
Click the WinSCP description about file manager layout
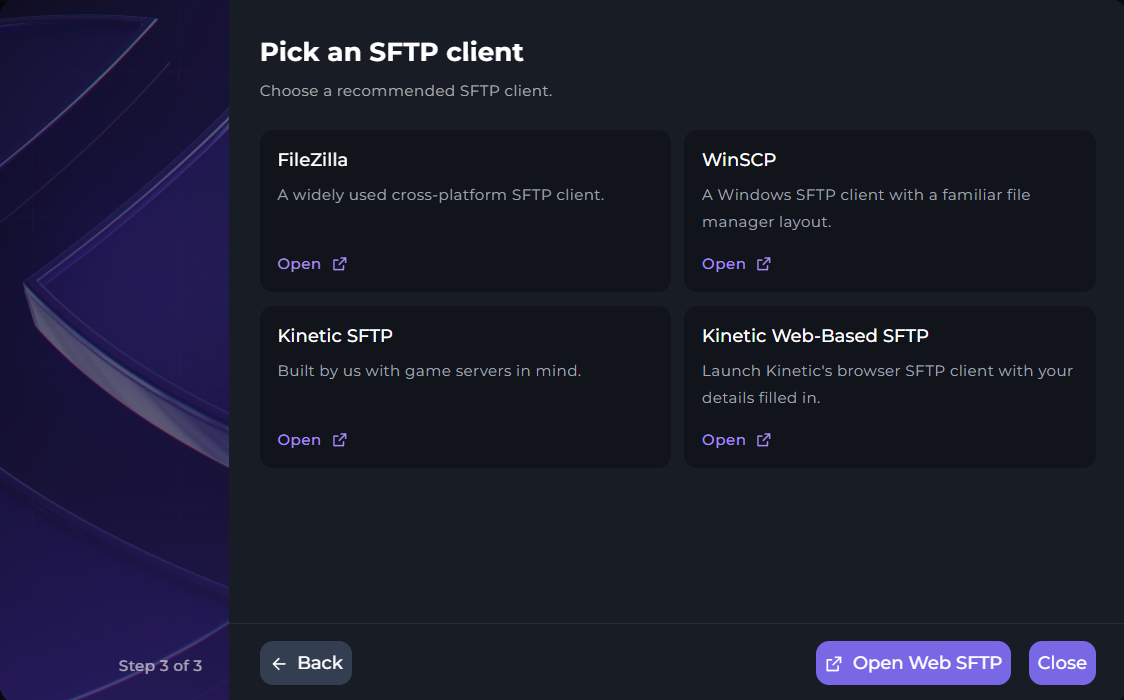[866, 208]
